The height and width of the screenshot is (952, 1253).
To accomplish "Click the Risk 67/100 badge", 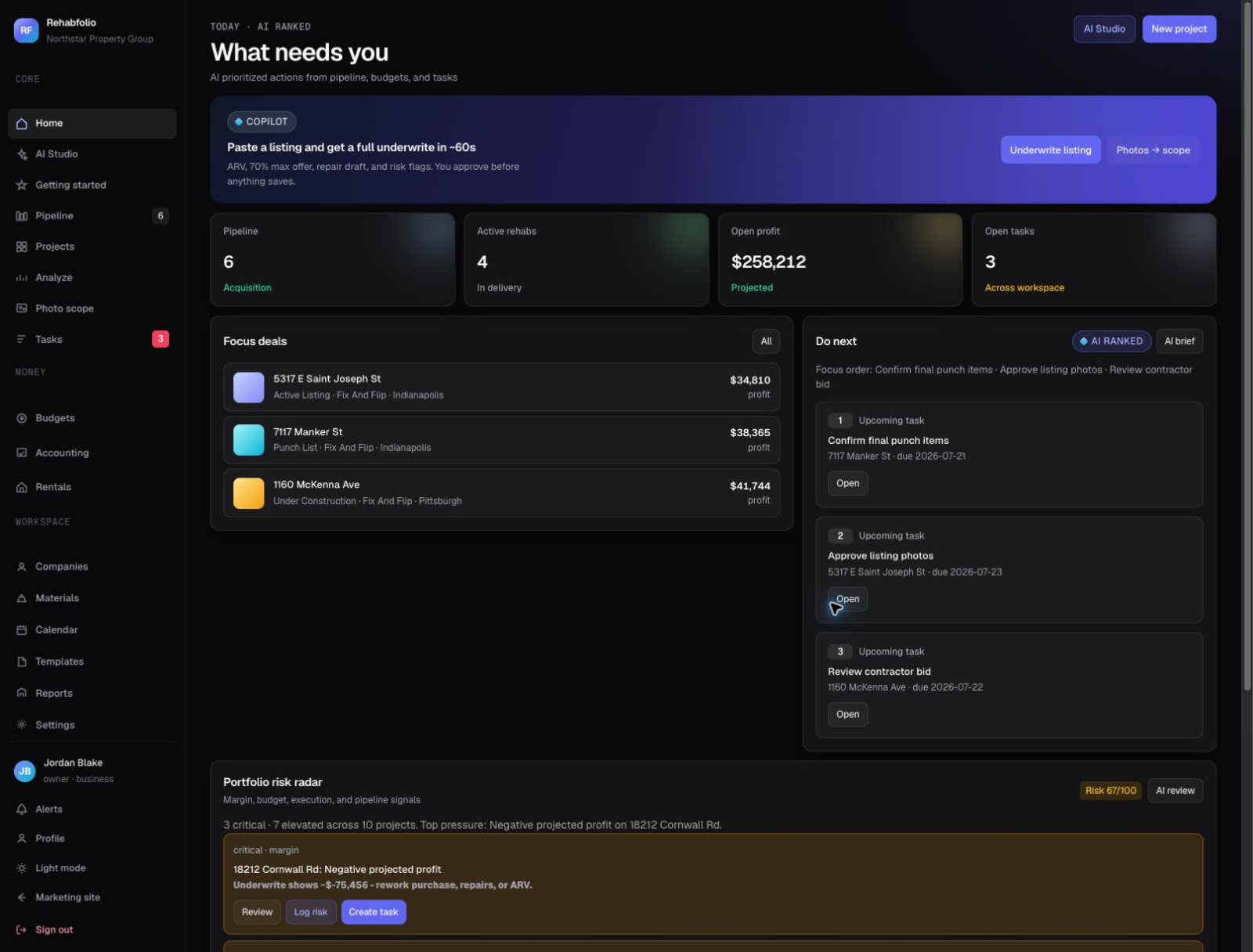I will tap(1110, 791).
